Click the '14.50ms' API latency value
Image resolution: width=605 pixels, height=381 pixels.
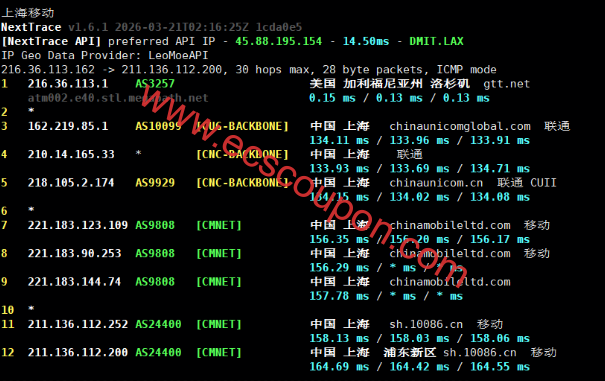[366, 41]
